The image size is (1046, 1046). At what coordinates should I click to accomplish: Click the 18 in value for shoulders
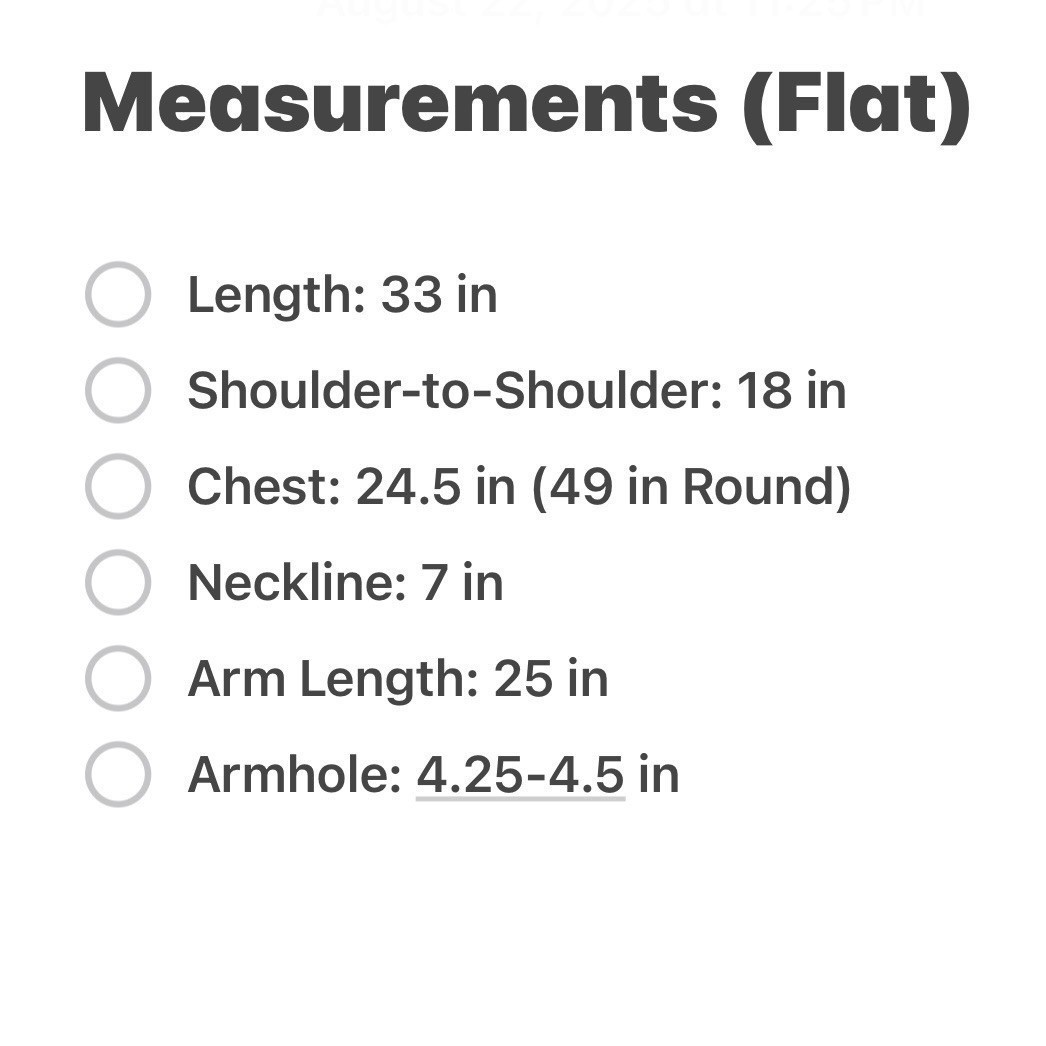791,391
